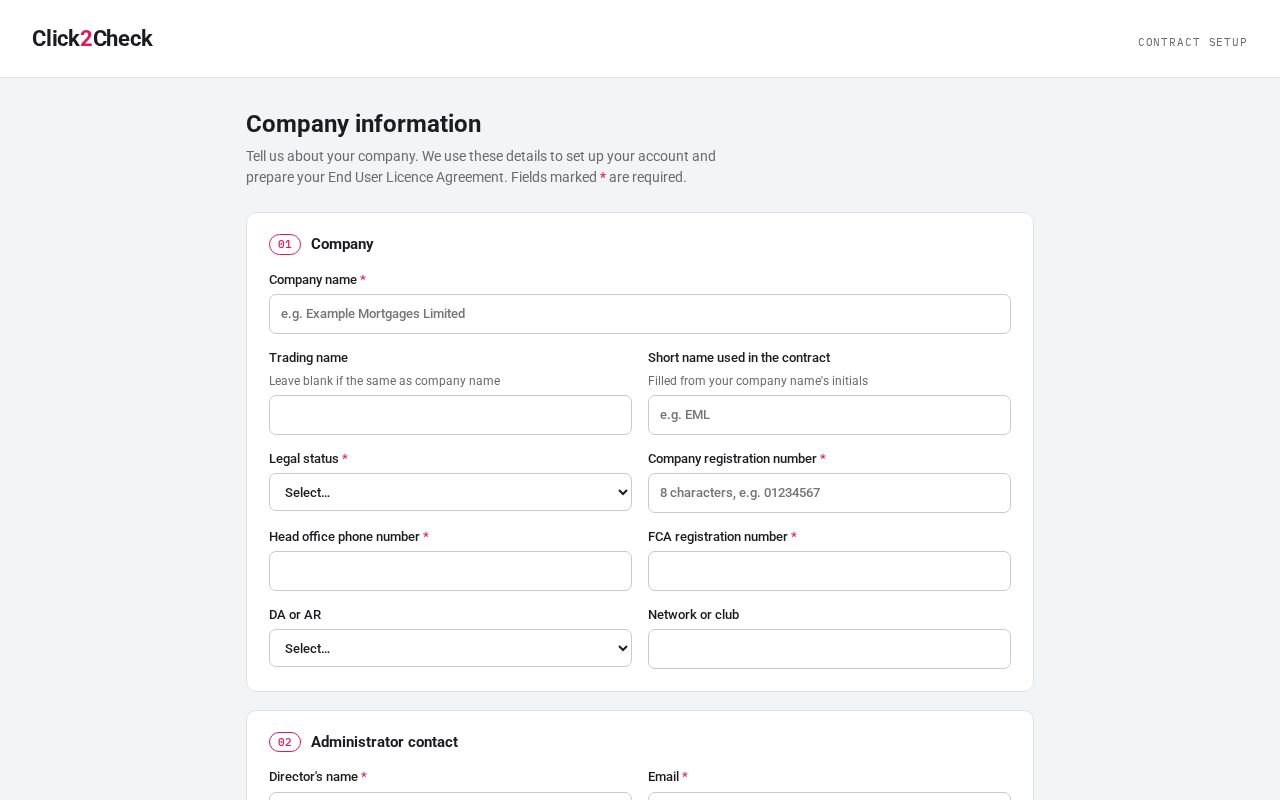
Task: Click the Company section title
Action: (342, 244)
